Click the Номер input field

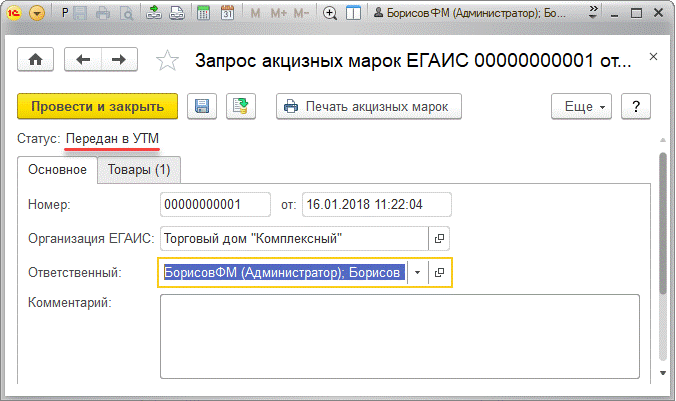pyautogui.click(x=215, y=204)
